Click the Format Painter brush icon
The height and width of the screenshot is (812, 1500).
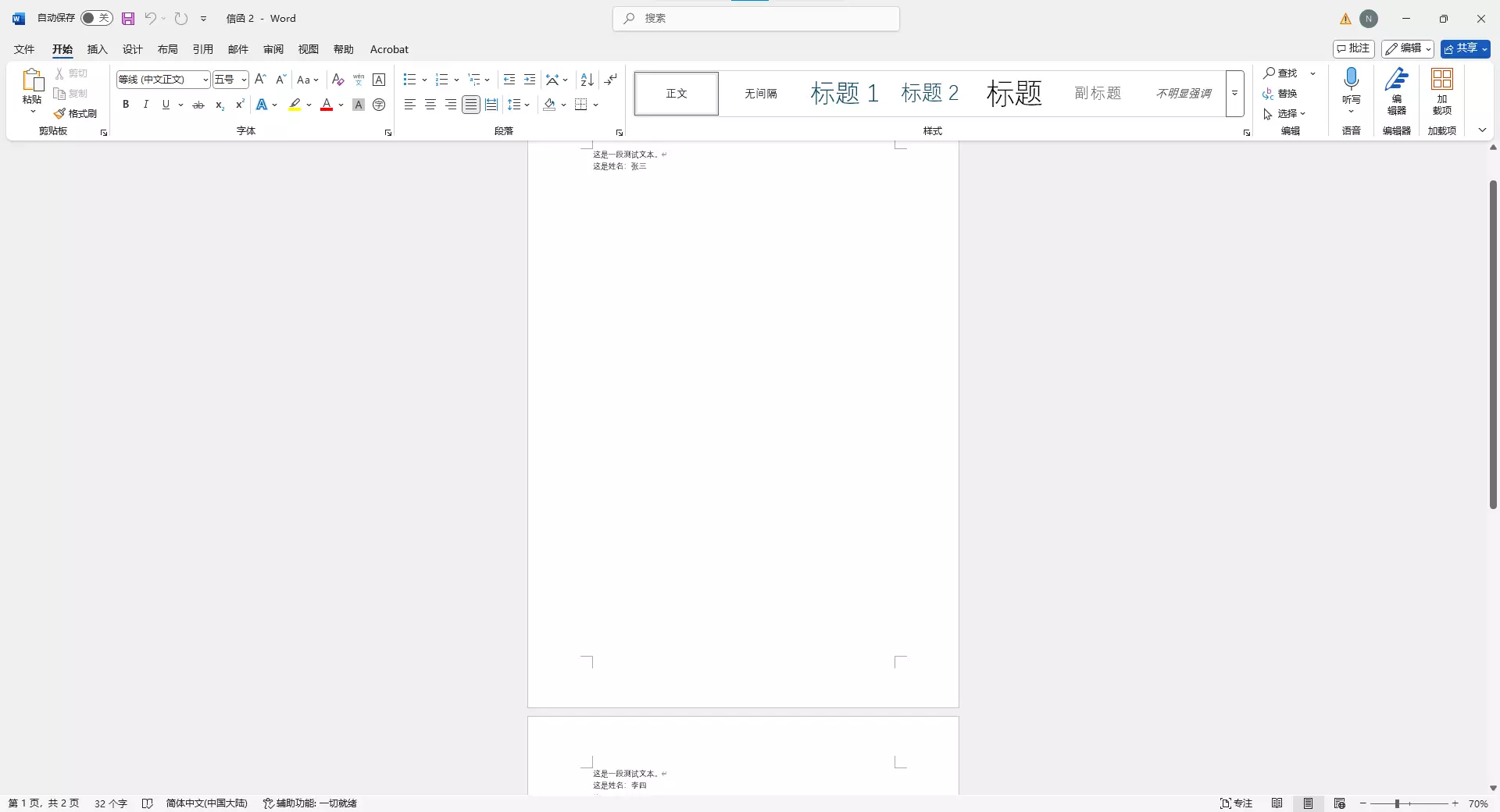(60, 114)
